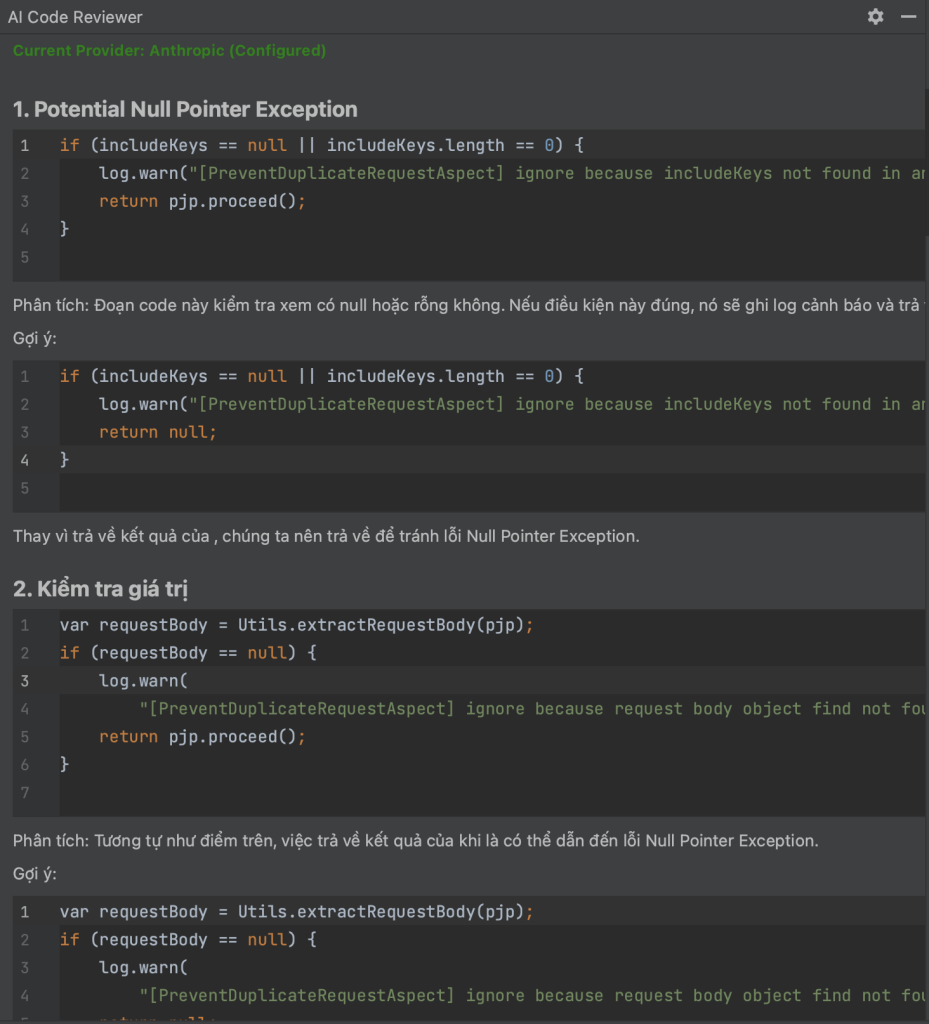The image size is (929, 1024).
Task: Click the second Gợi ý: label
Action: (35, 874)
